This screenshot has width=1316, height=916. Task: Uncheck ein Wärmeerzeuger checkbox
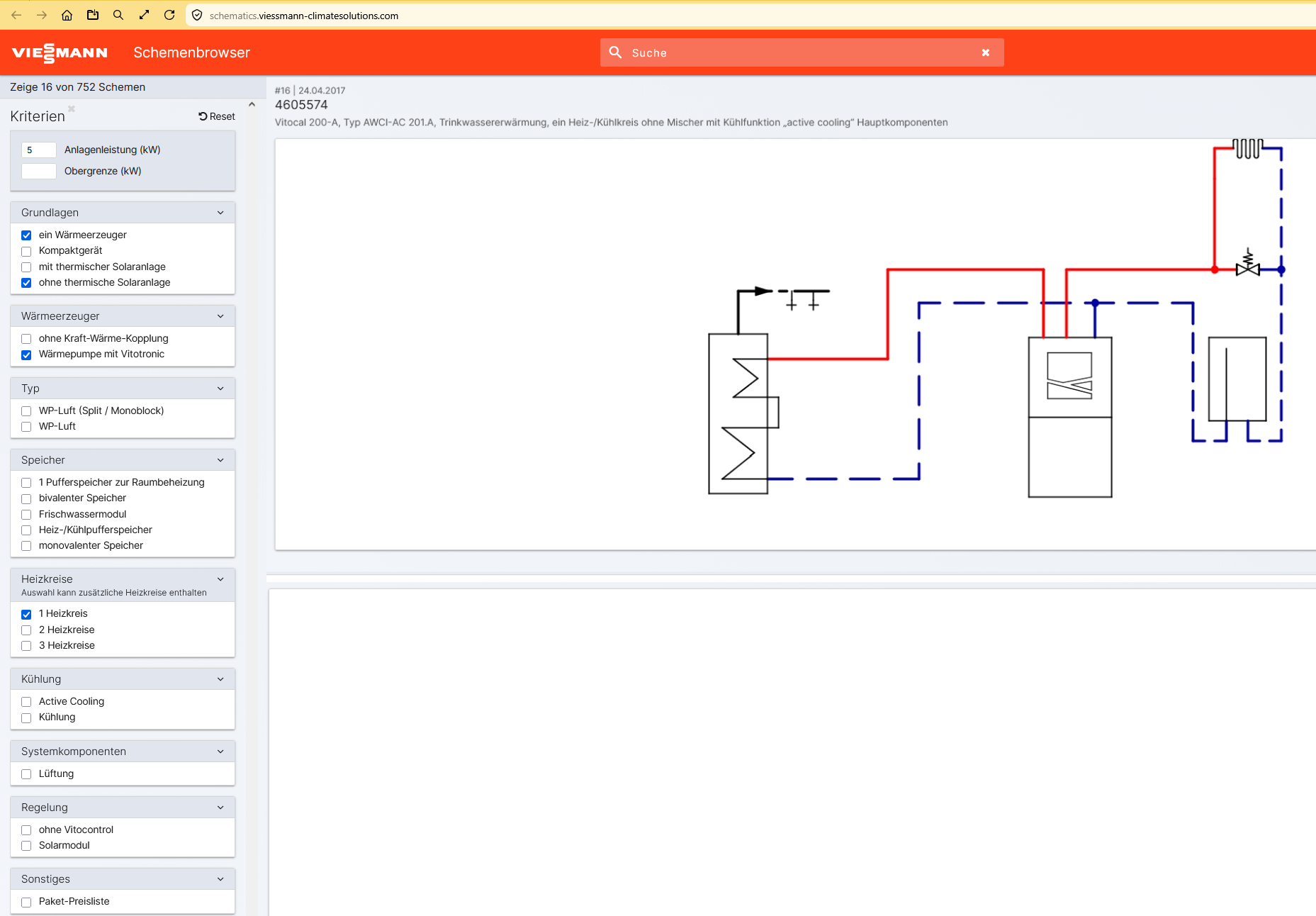26,235
